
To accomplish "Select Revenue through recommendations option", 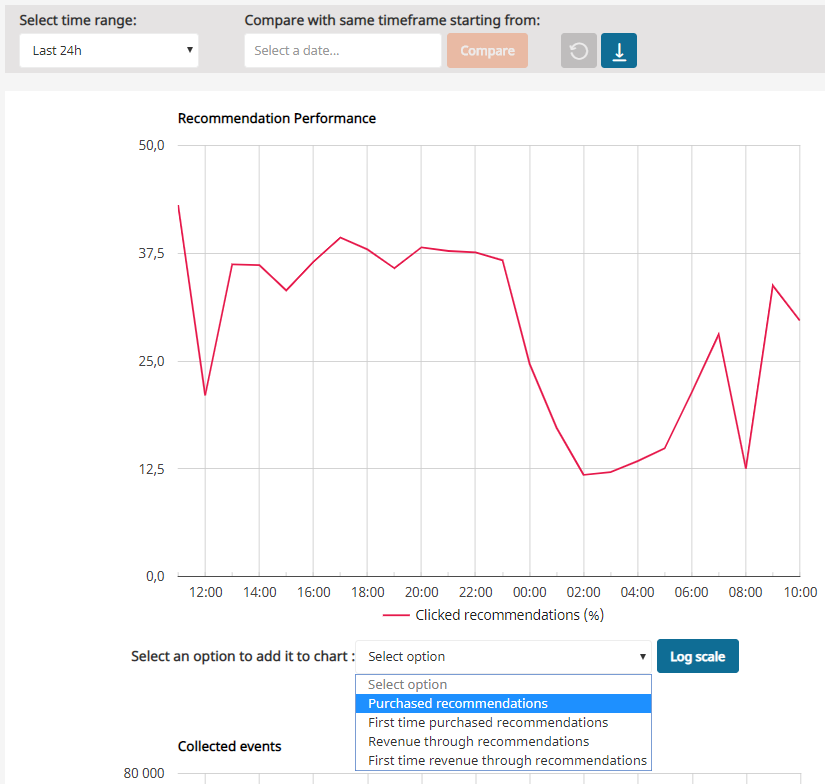I will [504, 741].
